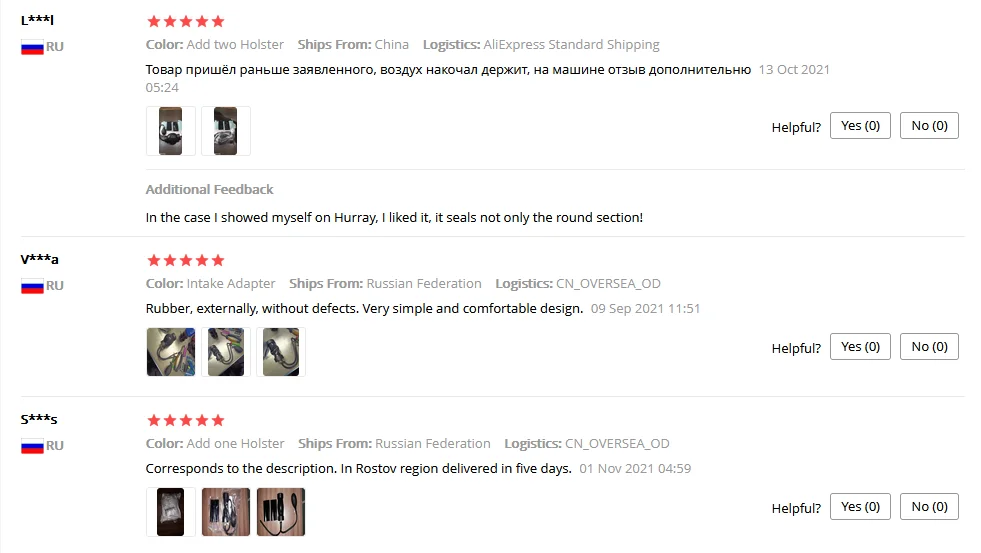Screen dimensions: 981x553
Task: Mark L***l's review helpful with Yes (0)
Action: (860, 126)
